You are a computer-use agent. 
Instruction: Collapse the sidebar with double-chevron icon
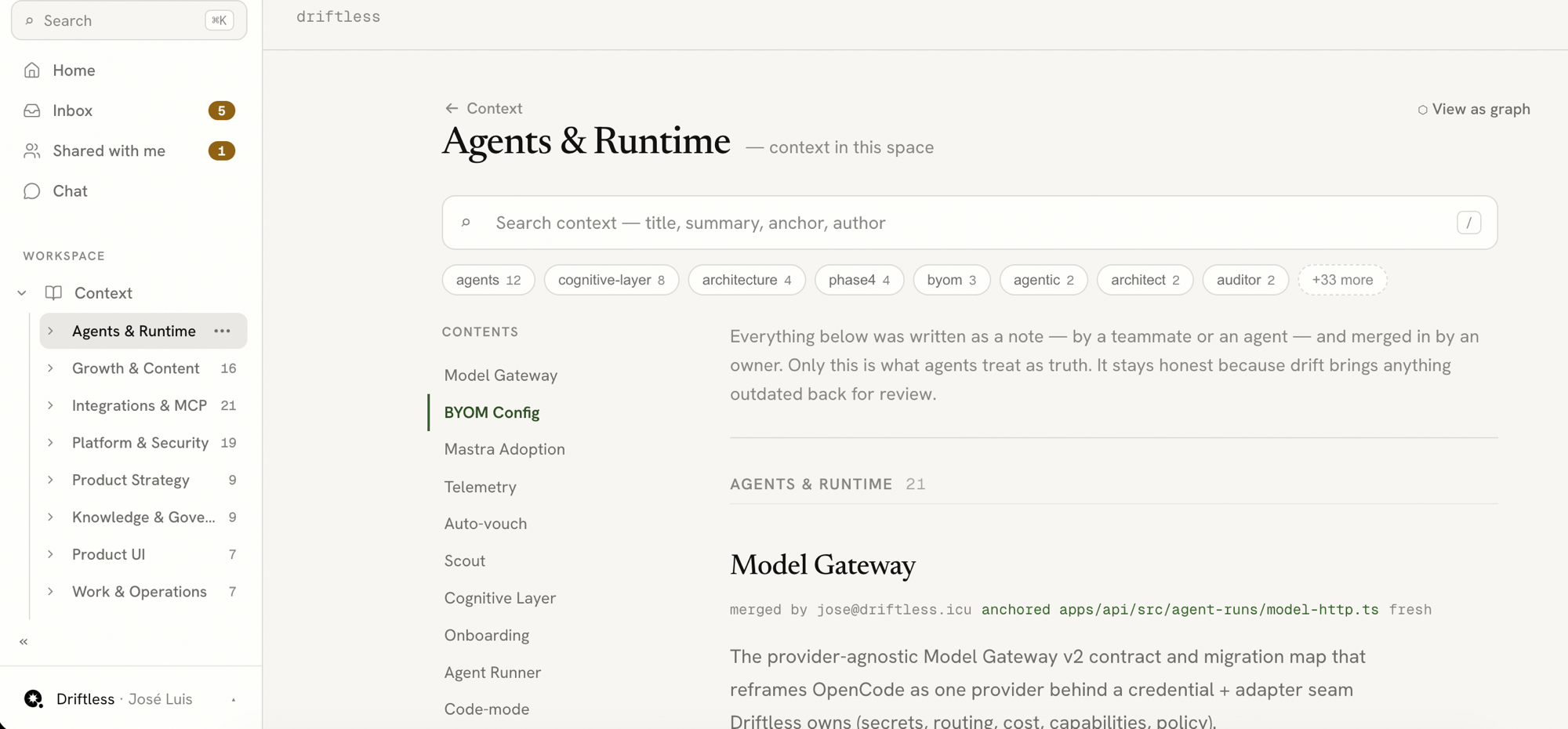24,641
